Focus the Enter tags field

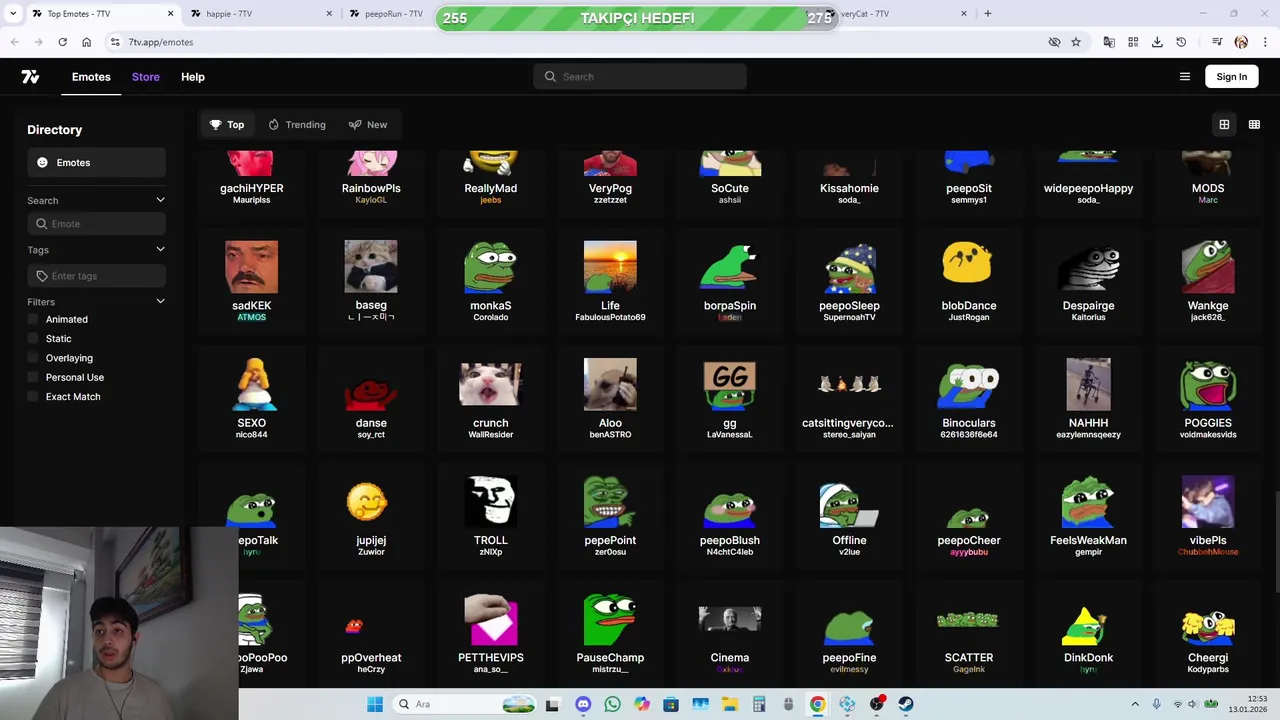[x=96, y=276]
